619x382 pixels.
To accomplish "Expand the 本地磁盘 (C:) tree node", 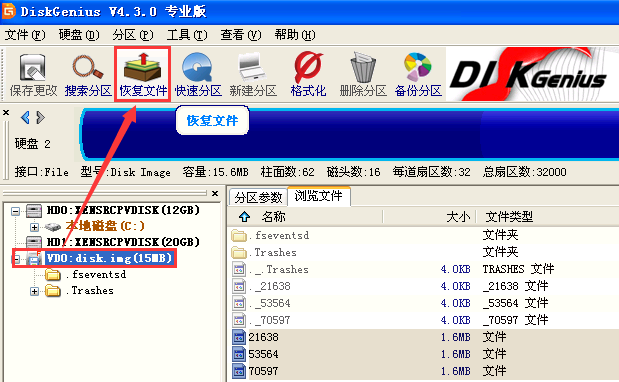I will [34, 227].
